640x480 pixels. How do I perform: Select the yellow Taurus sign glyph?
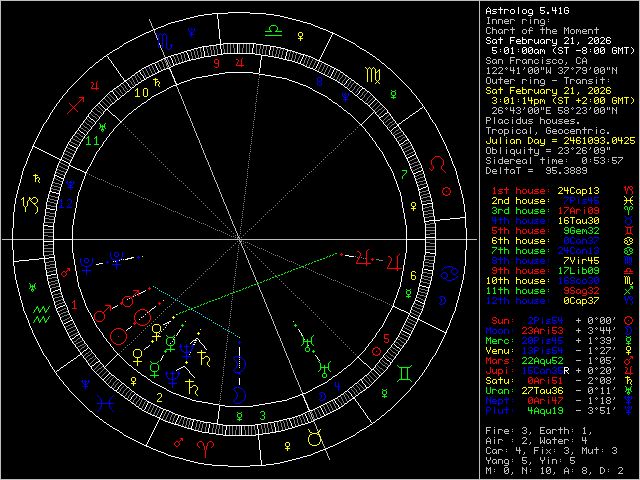[313, 437]
